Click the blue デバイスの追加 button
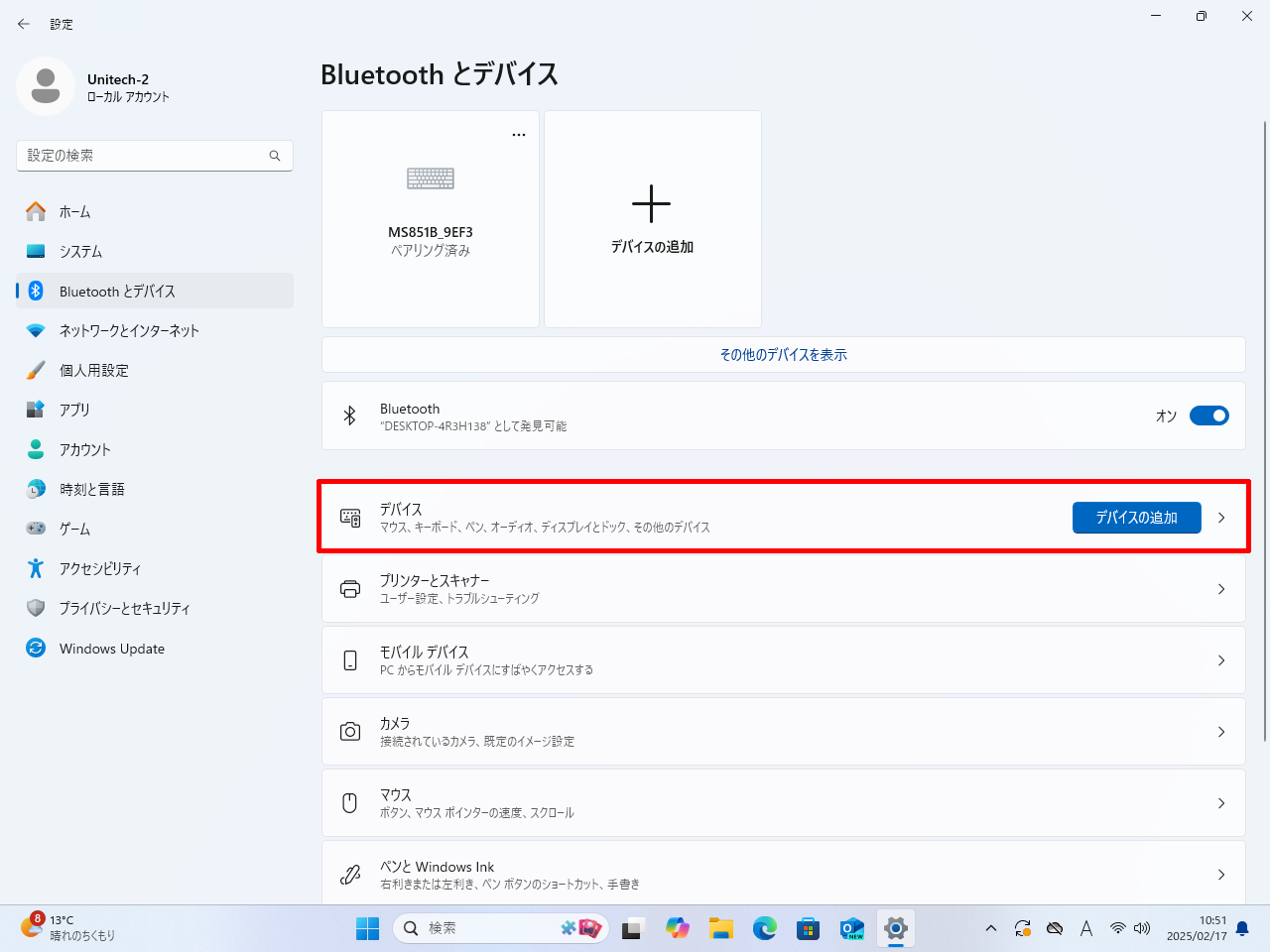Screen dimensions: 1270x952 click(1137, 517)
